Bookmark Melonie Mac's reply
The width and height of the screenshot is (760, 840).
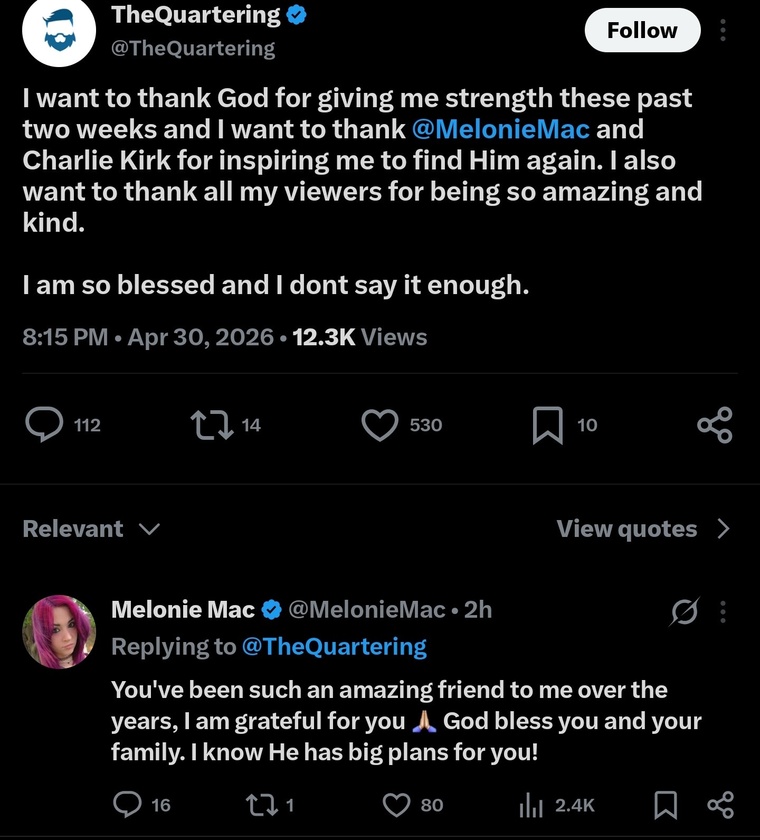point(666,805)
